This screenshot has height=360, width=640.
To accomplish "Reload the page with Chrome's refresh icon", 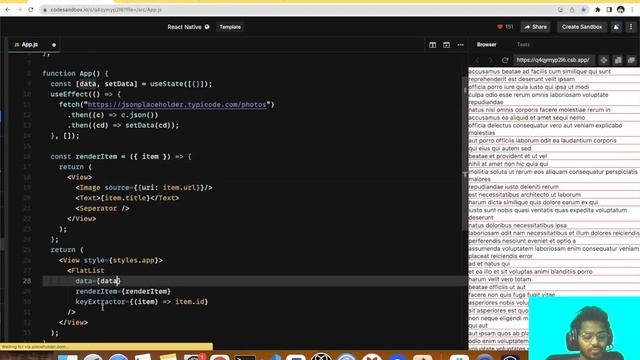I will click(31, 9).
